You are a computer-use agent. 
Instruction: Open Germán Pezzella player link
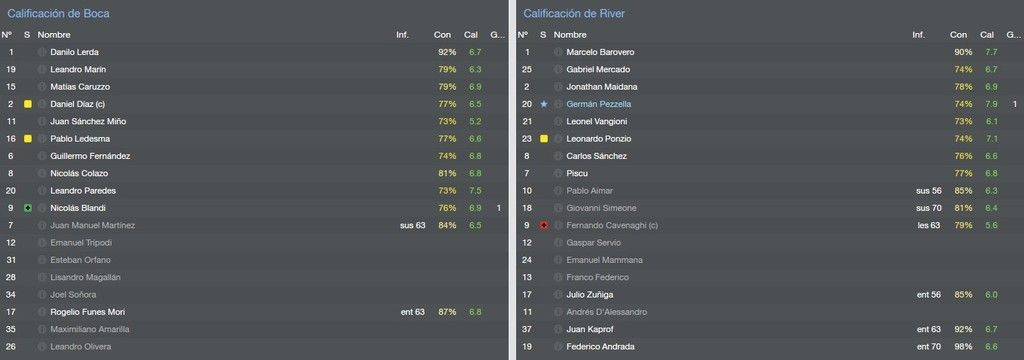click(x=599, y=104)
